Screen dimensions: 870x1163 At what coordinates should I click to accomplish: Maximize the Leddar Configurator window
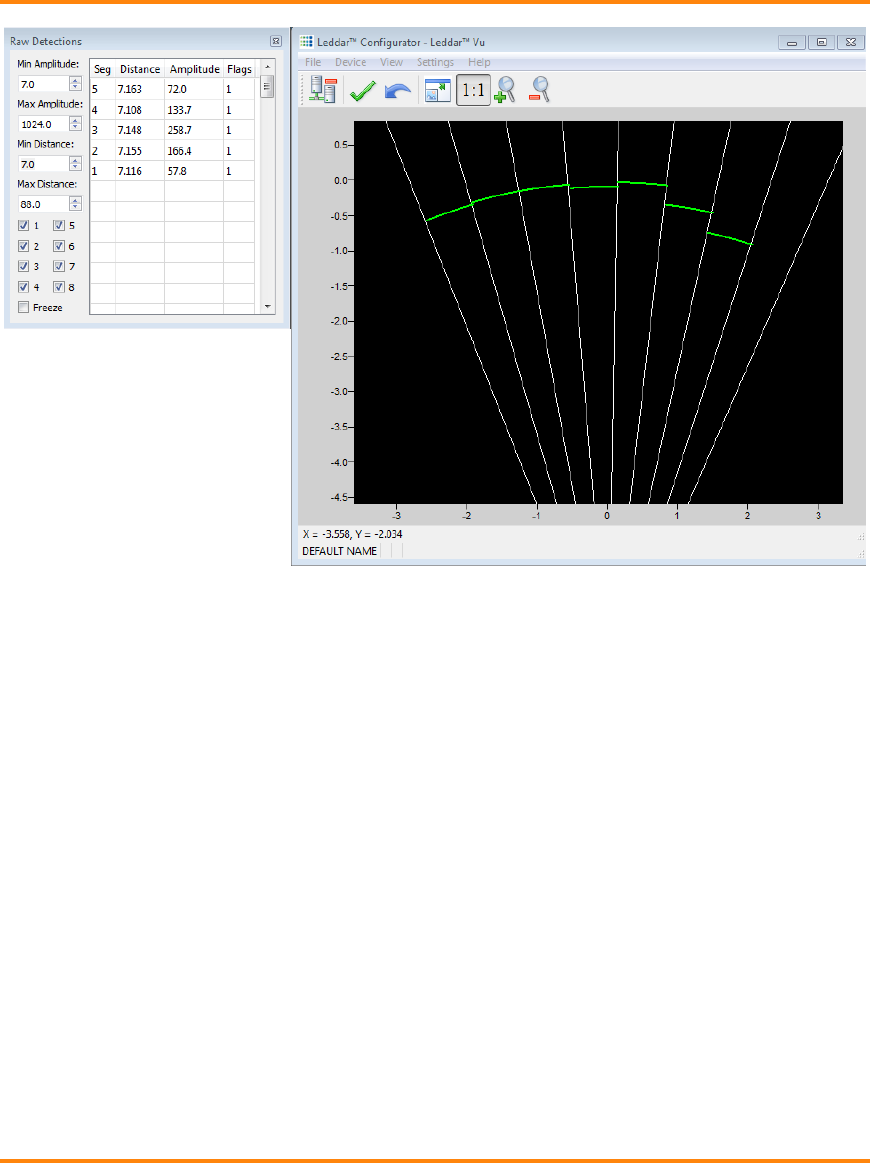point(821,42)
